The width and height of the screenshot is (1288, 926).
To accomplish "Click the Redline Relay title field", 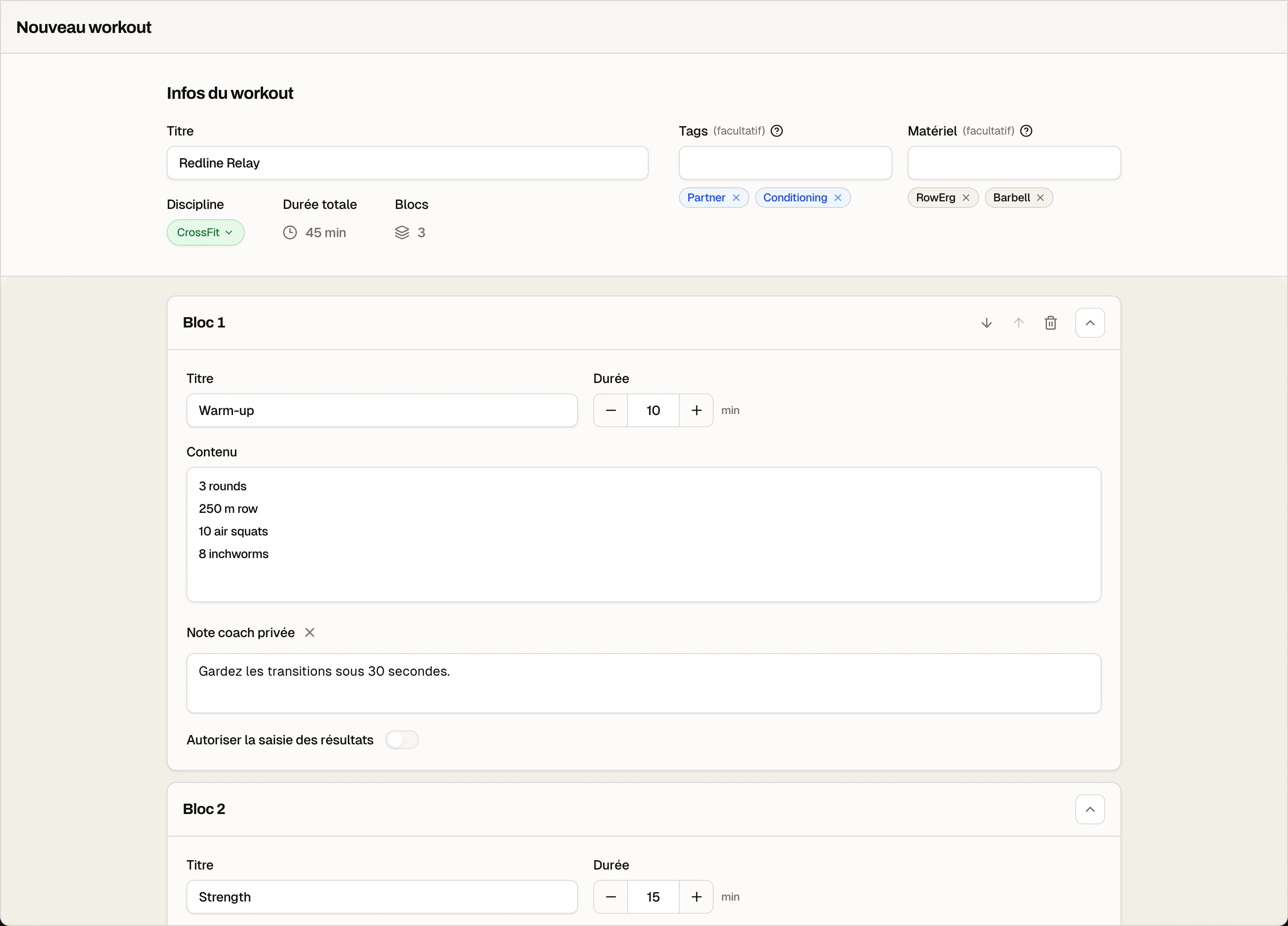I will 407,164.
